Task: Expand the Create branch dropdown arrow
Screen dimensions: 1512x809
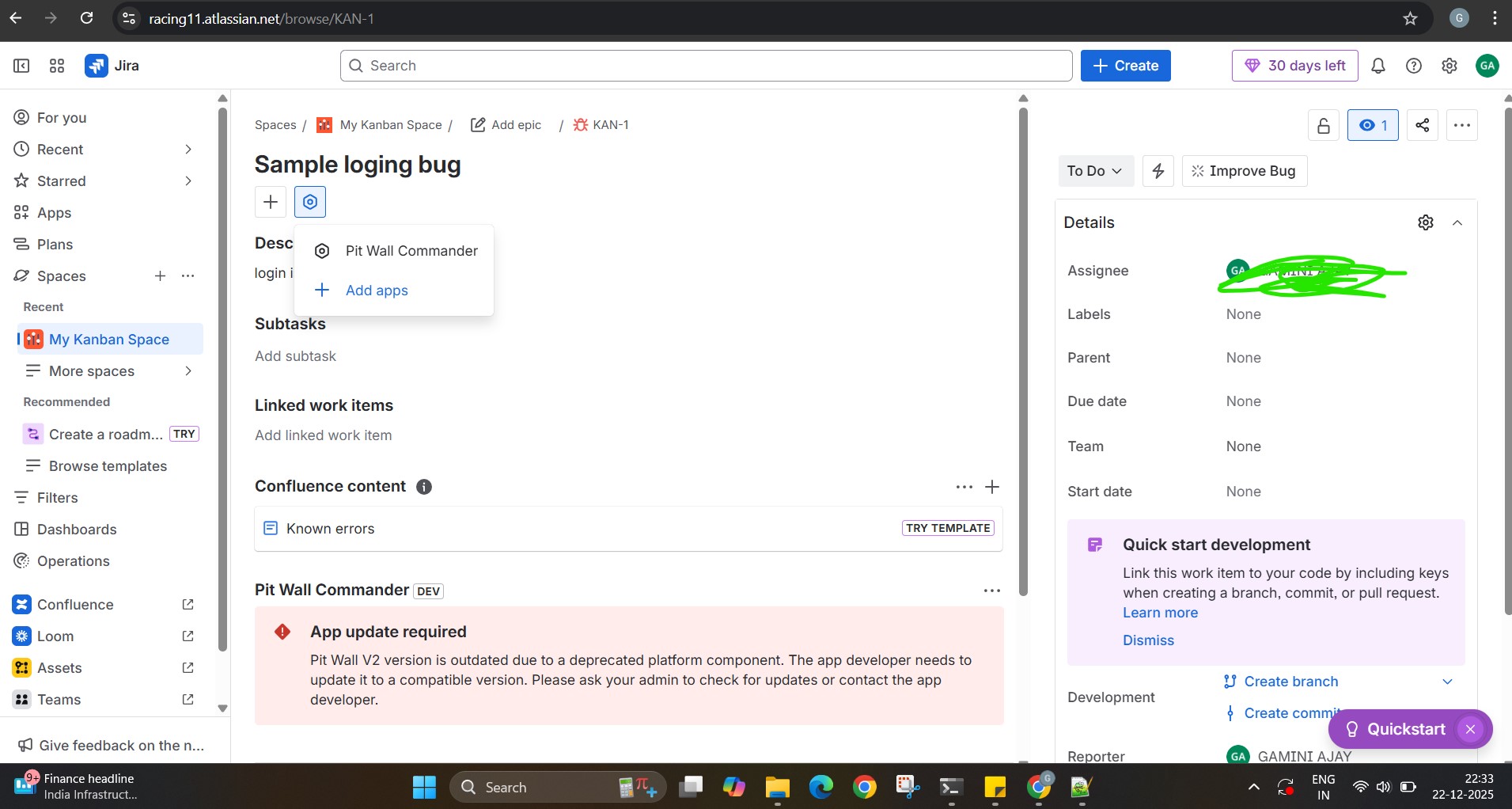Action: click(1447, 682)
